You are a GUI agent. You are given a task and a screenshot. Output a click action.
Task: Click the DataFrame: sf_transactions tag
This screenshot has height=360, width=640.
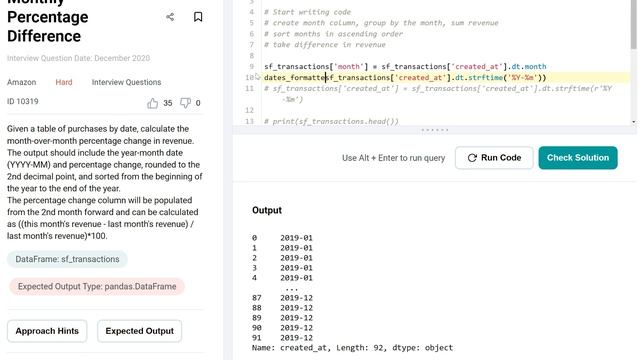tap(67, 259)
